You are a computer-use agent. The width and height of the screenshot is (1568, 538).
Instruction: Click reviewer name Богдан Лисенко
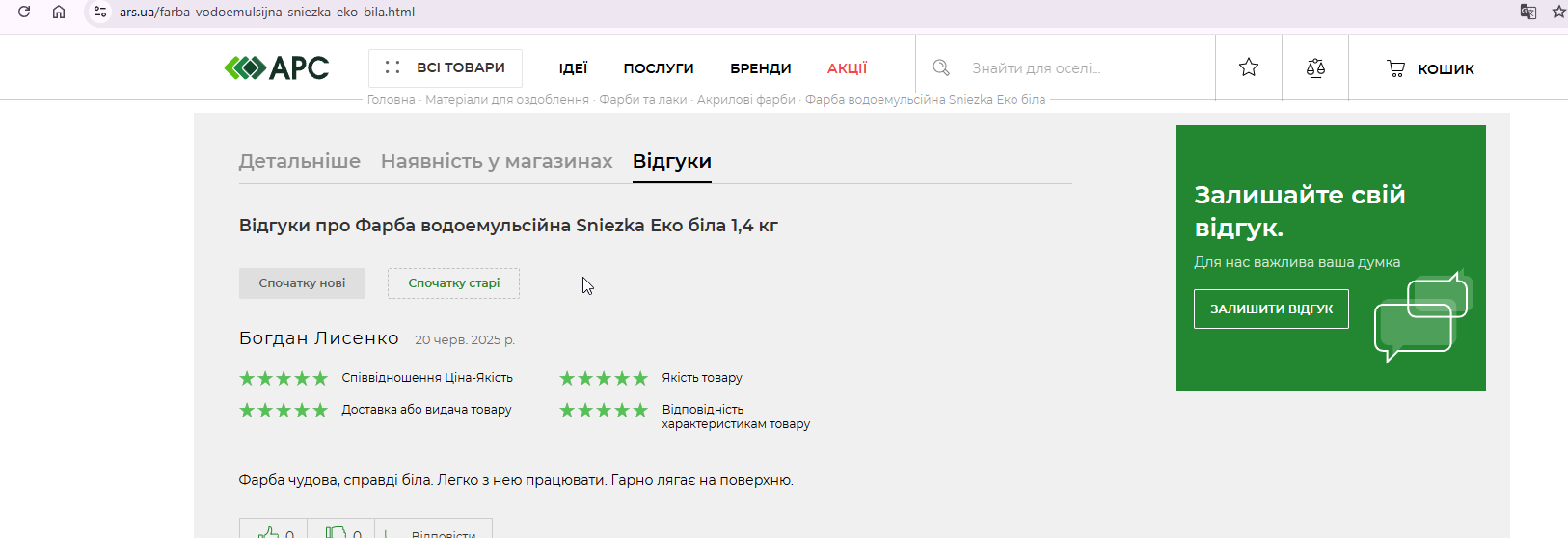[318, 338]
